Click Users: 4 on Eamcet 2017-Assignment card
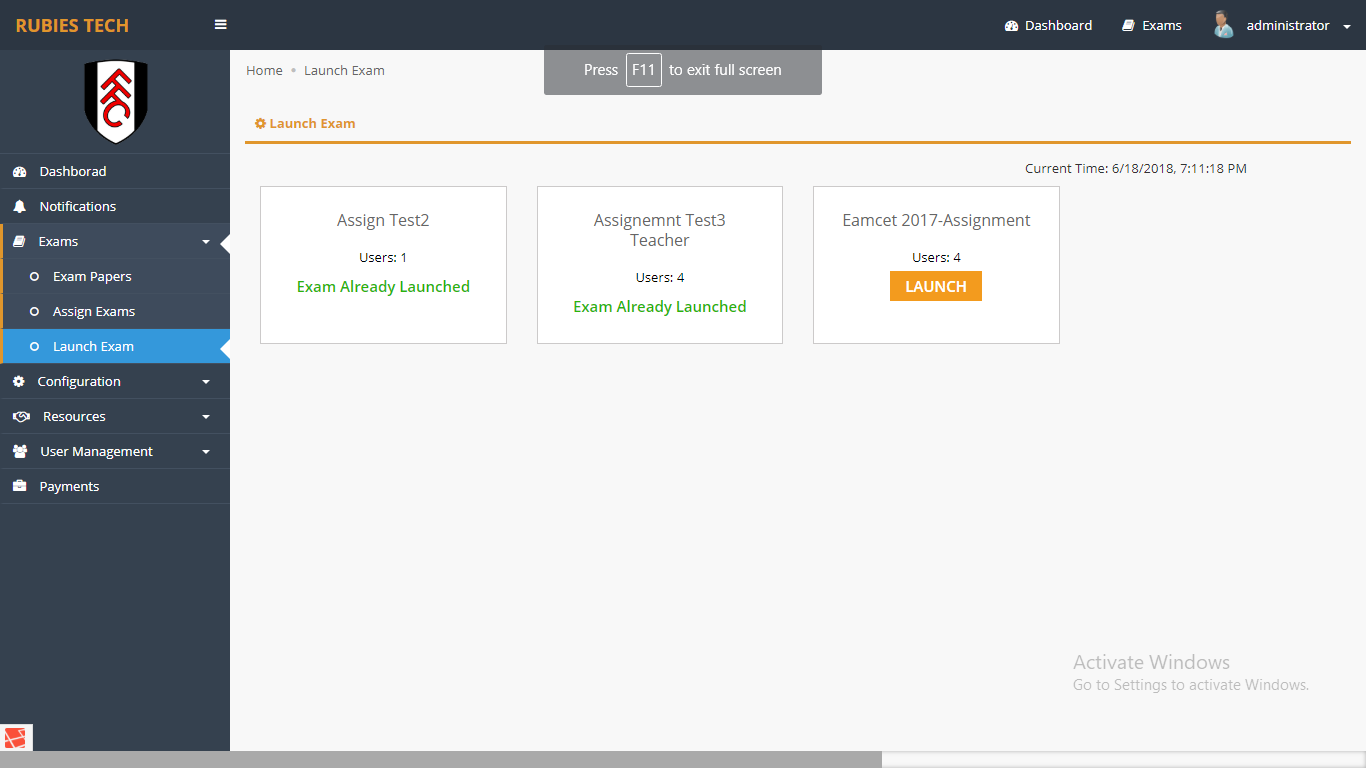 [936, 258]
